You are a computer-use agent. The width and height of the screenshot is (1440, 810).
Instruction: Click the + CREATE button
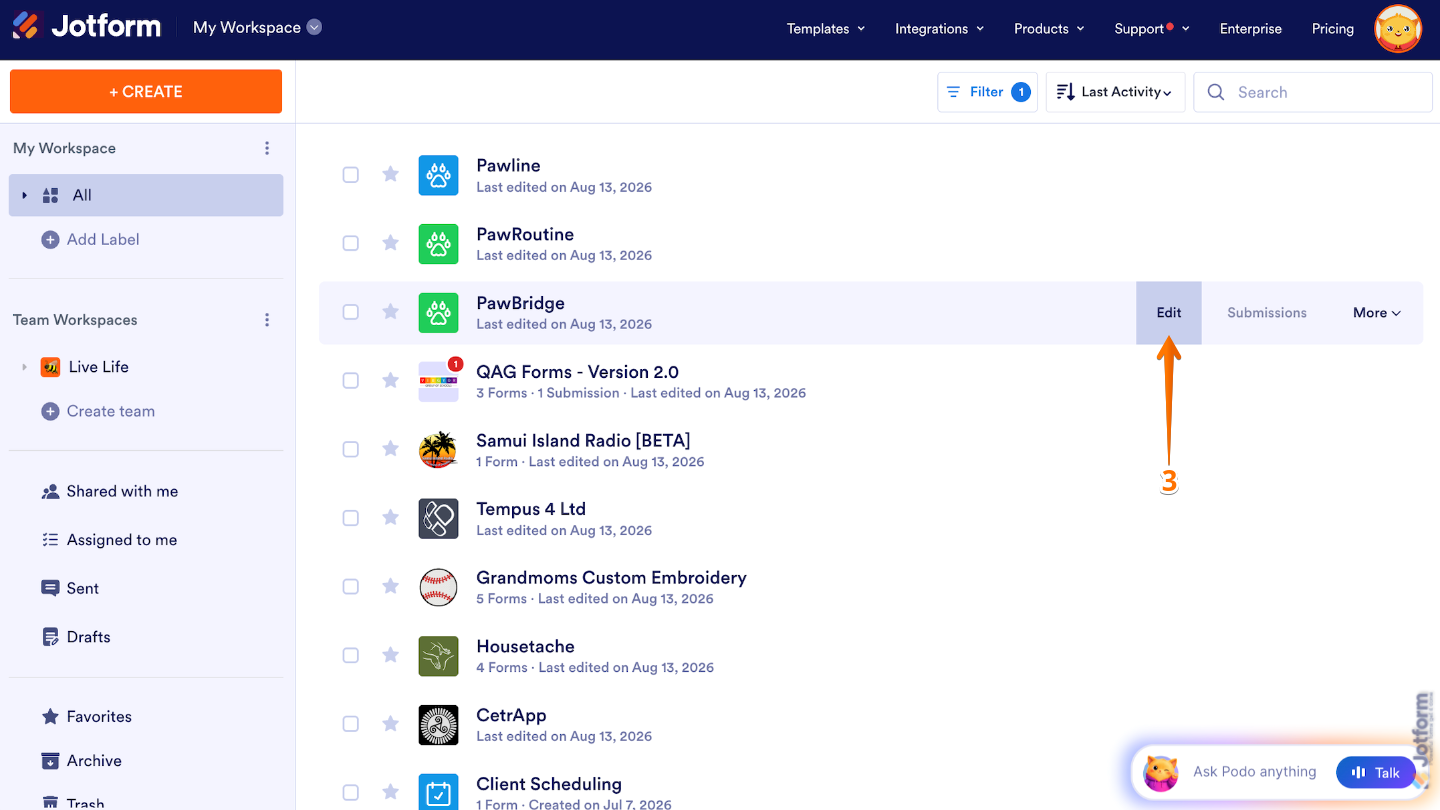click(x=146, y=91)
